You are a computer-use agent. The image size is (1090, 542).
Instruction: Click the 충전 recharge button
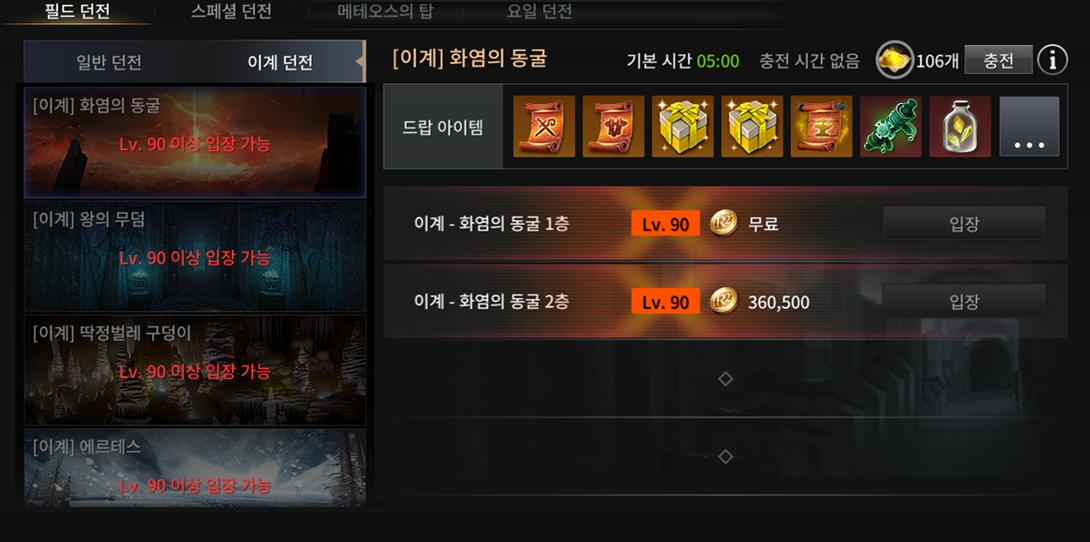click(998, 60)
